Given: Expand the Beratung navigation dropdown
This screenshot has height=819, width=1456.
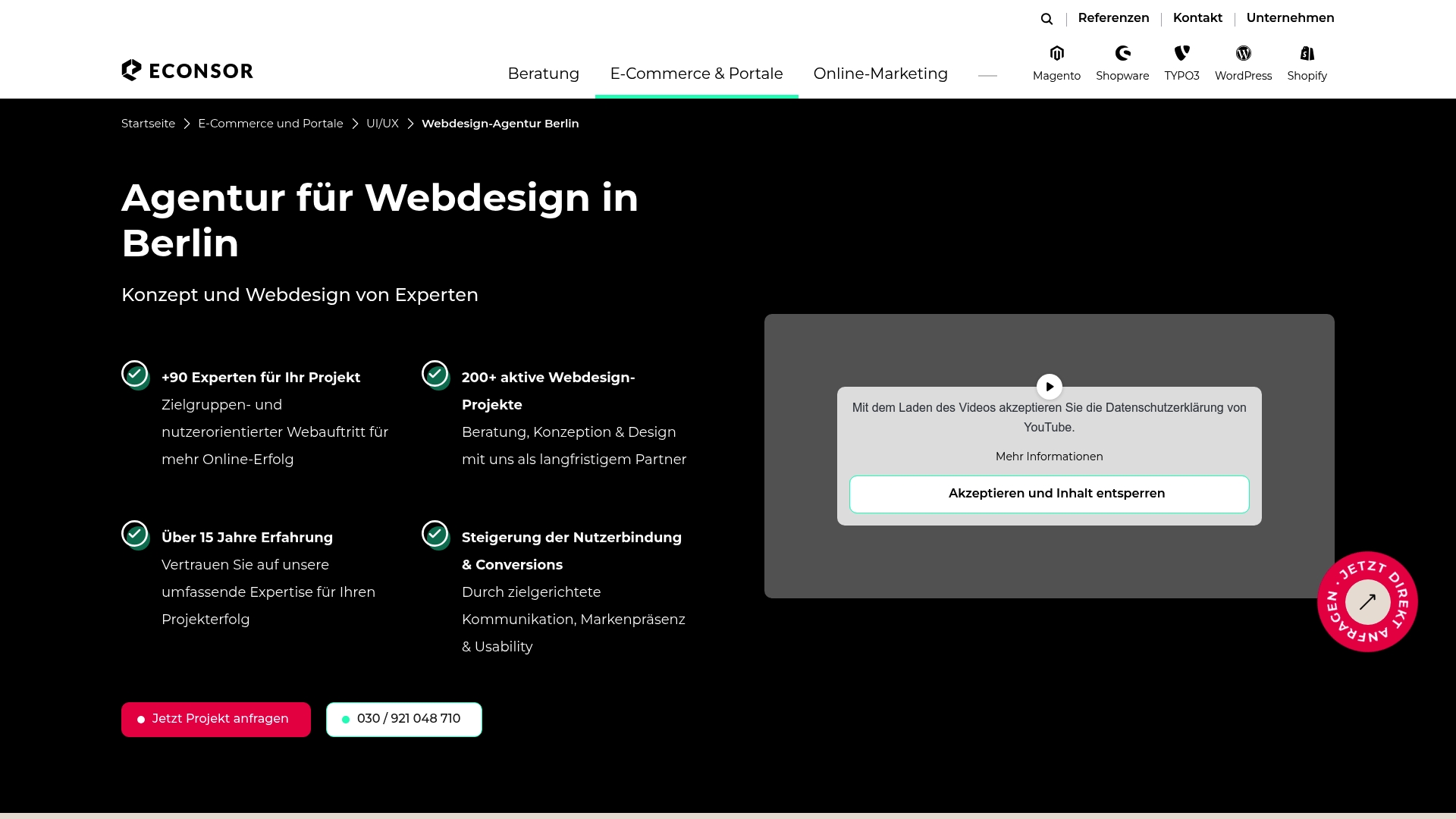Looking at the screenshot, I should pos(543,74).
